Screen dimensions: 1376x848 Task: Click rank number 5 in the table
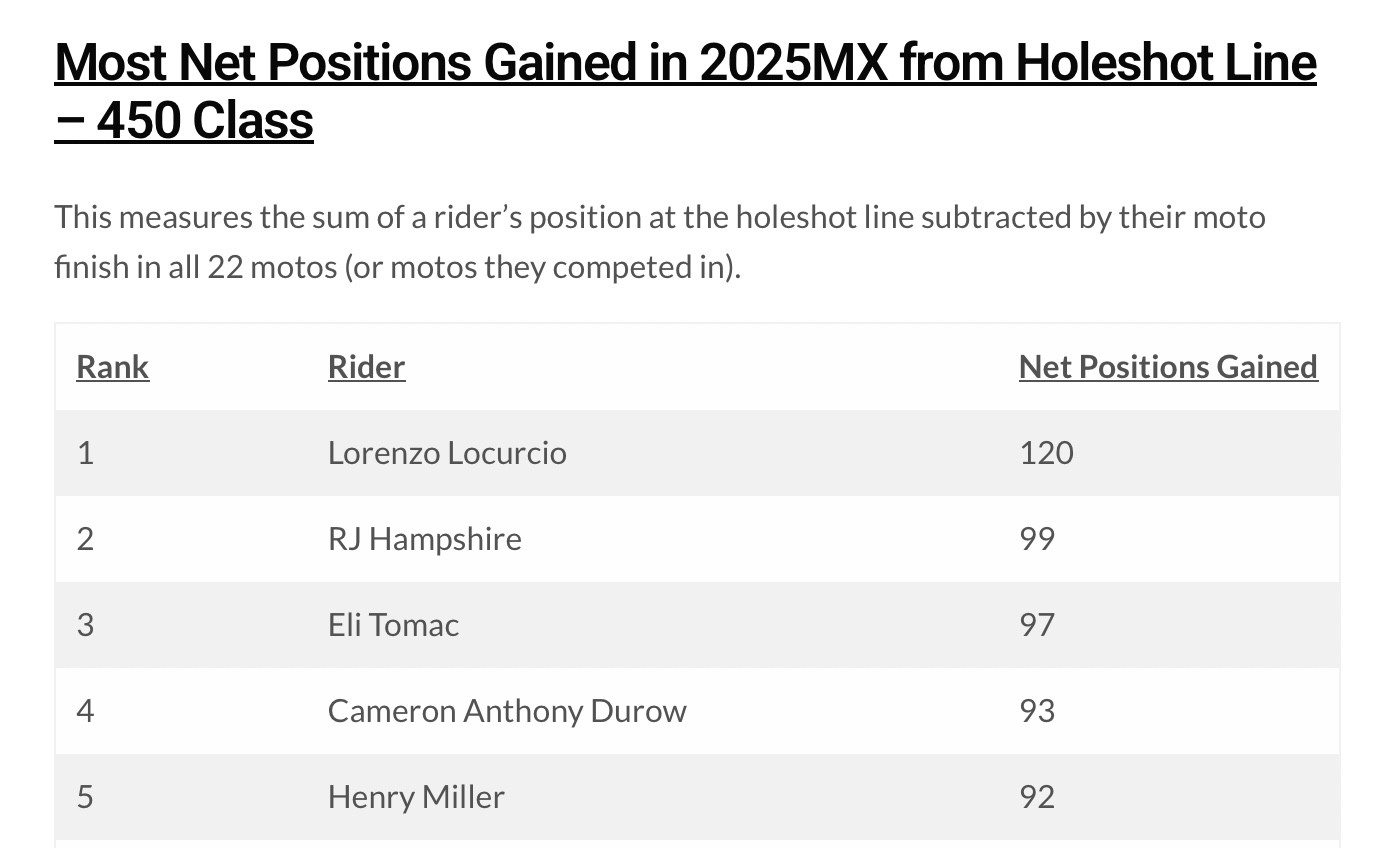coord(85,797)
